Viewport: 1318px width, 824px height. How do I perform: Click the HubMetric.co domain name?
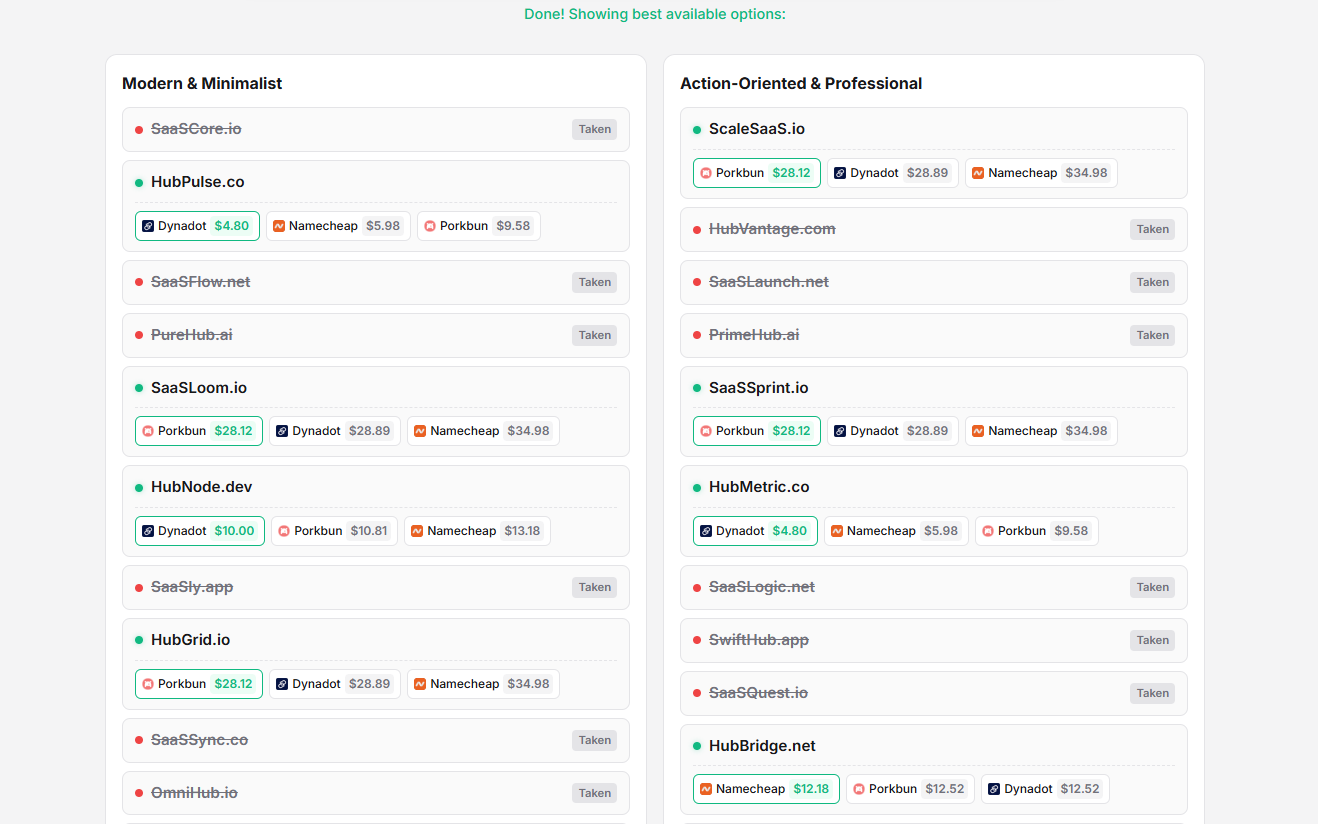pos(759,487)
